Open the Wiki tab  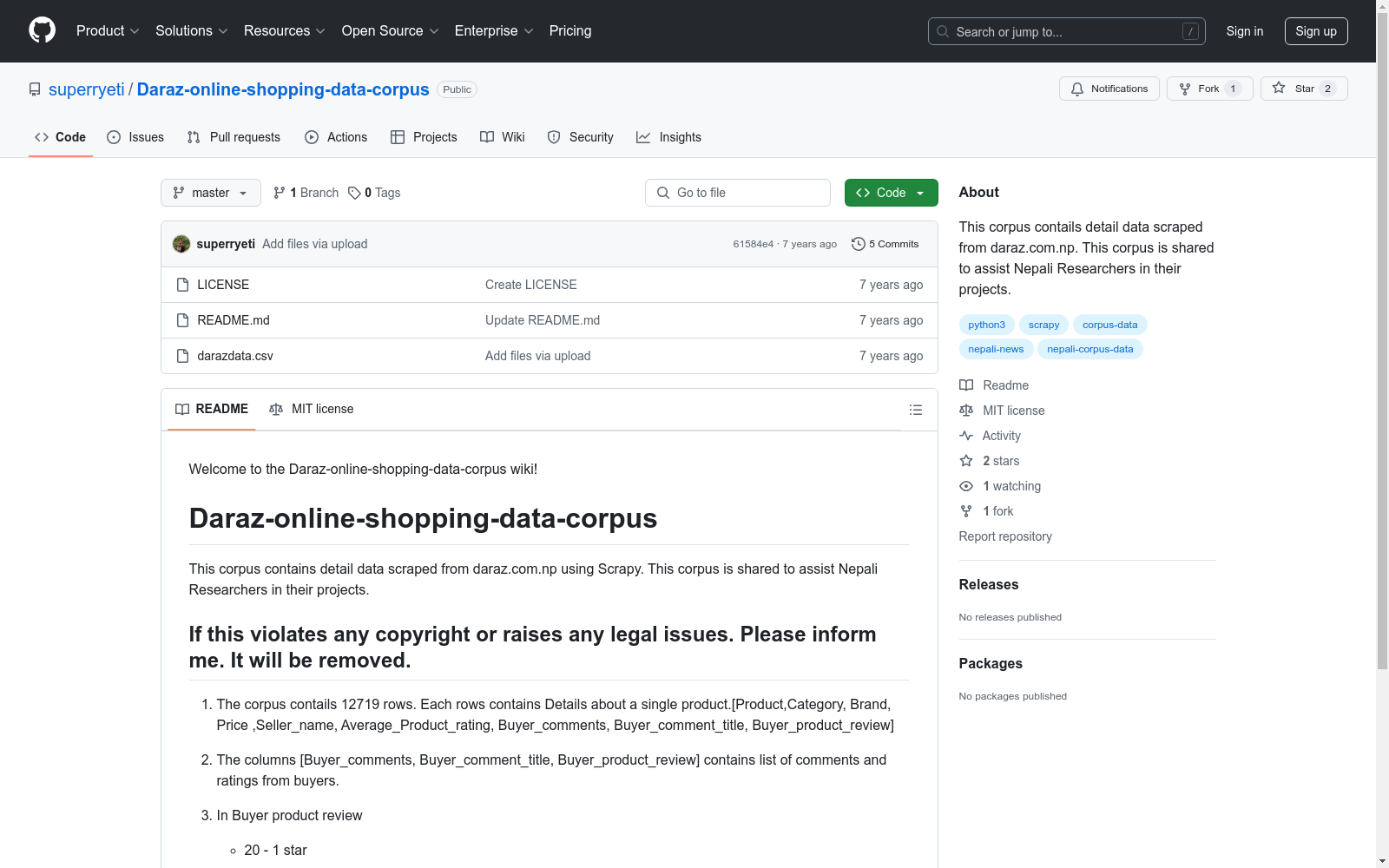click(x=503, y=137)
